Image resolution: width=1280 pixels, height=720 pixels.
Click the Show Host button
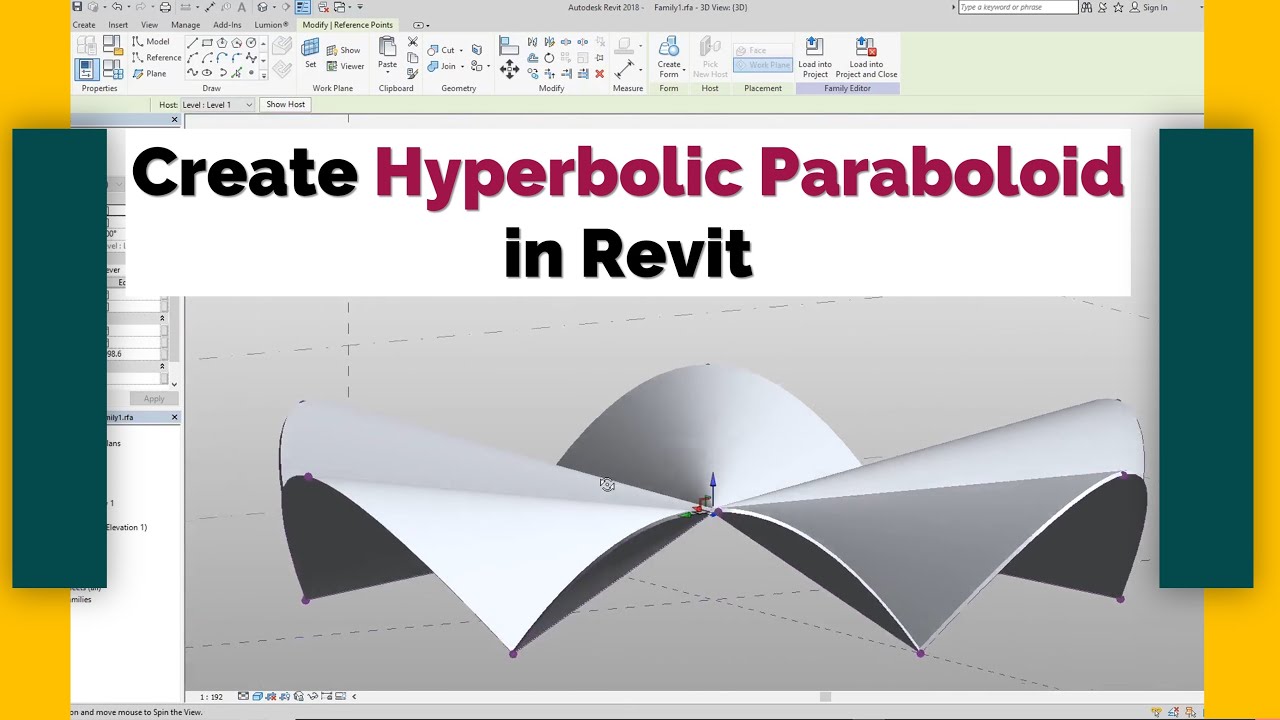click(x=285, y=104)
